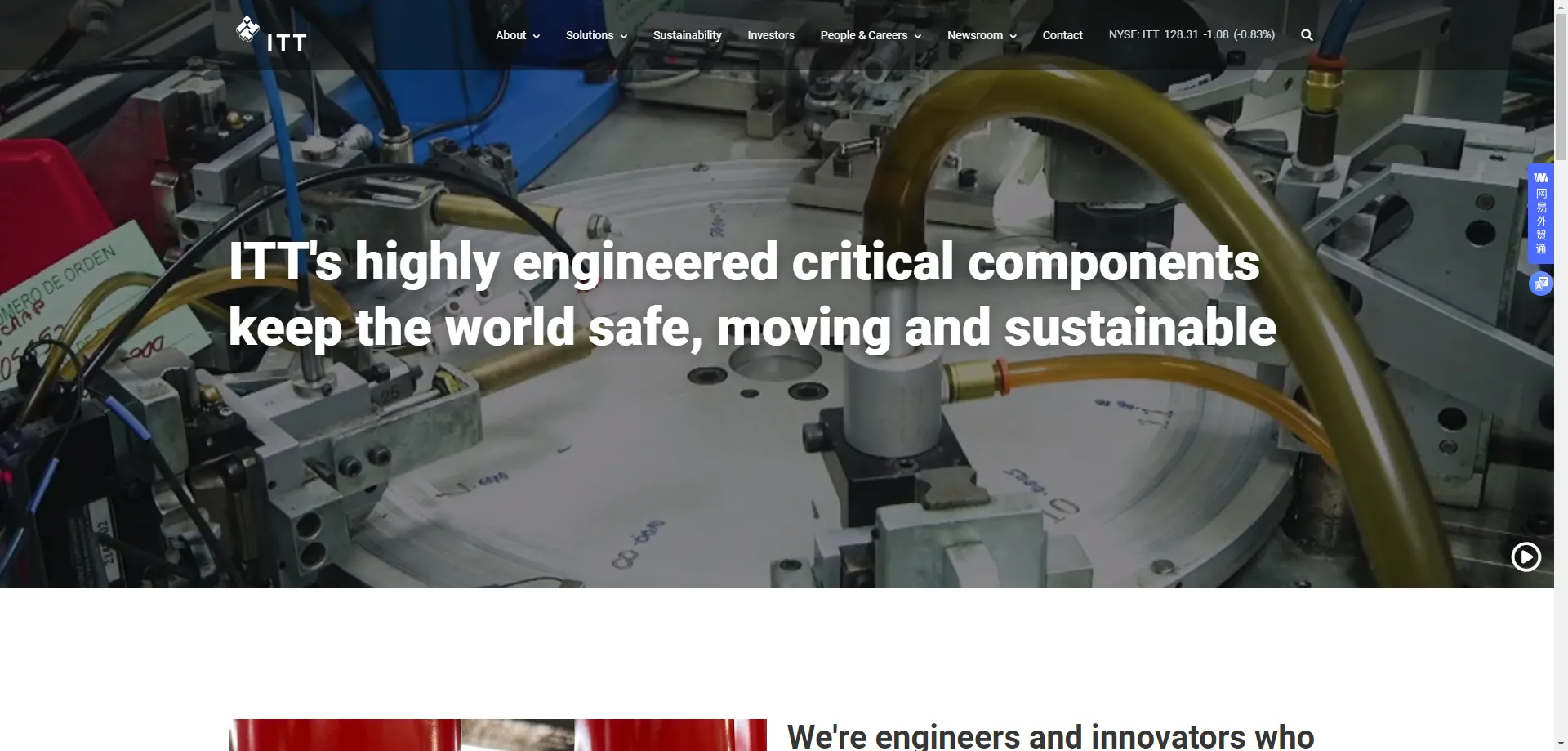Click the red image thumbnail below hero
The image size is (1568, 751).
point(497,735)
